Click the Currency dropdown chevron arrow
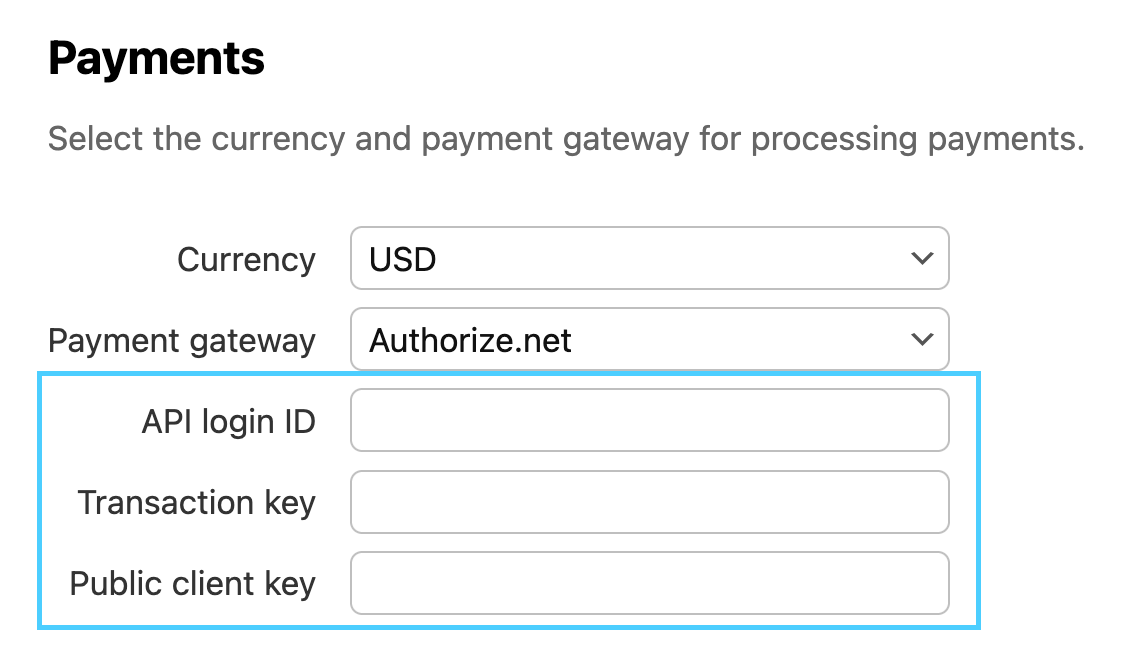This screenshot has width=1122, height=672. [x=922, y=259]
